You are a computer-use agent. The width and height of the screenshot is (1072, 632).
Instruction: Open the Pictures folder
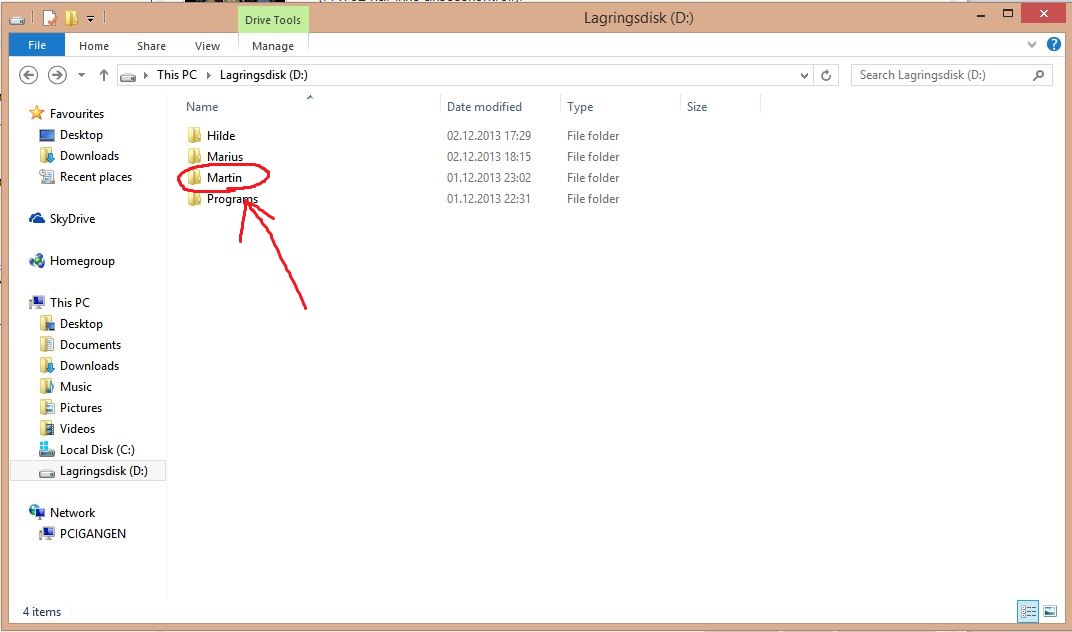81,408
